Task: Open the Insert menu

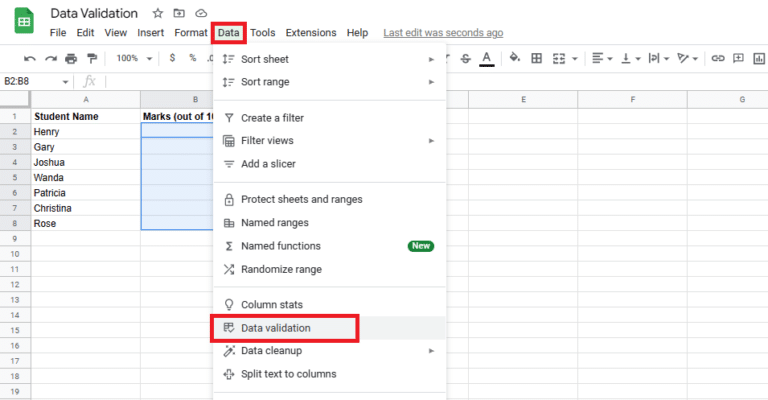Action: point(150,33)
